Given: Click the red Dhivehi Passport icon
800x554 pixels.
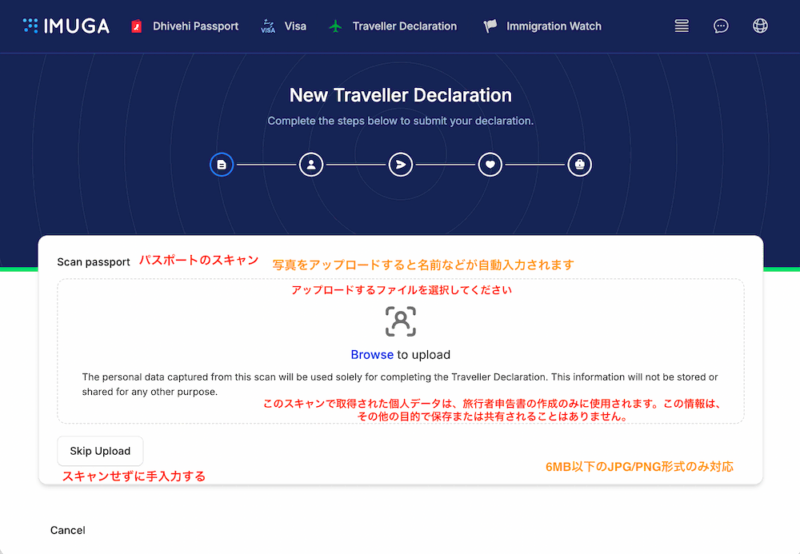Looking at the screenshot, I should [x=136, y=26].
